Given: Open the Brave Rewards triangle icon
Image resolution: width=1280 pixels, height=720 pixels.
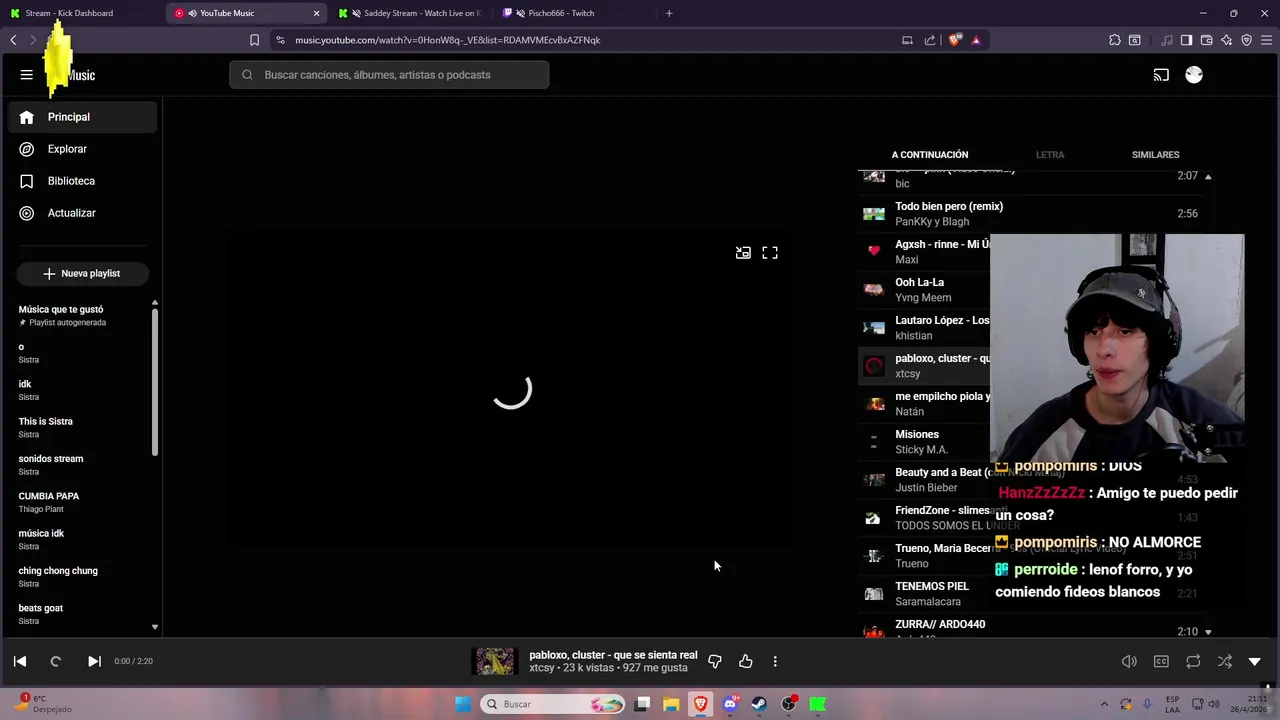Looking at the screenshot, I should pyautogui.click(x=976, y=40).
